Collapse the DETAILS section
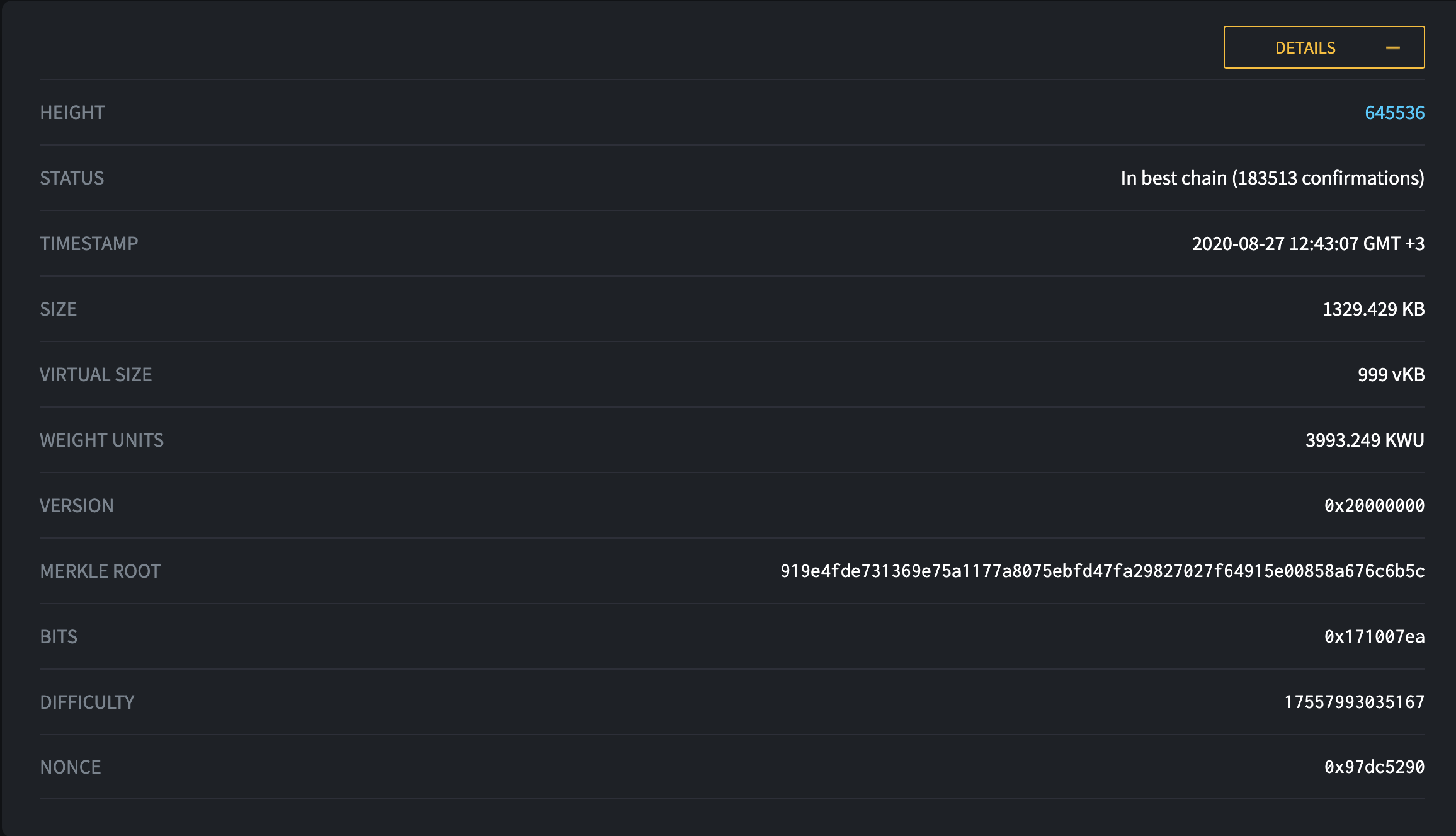The image size is (1456, 836). click(x=1324, y=47)
